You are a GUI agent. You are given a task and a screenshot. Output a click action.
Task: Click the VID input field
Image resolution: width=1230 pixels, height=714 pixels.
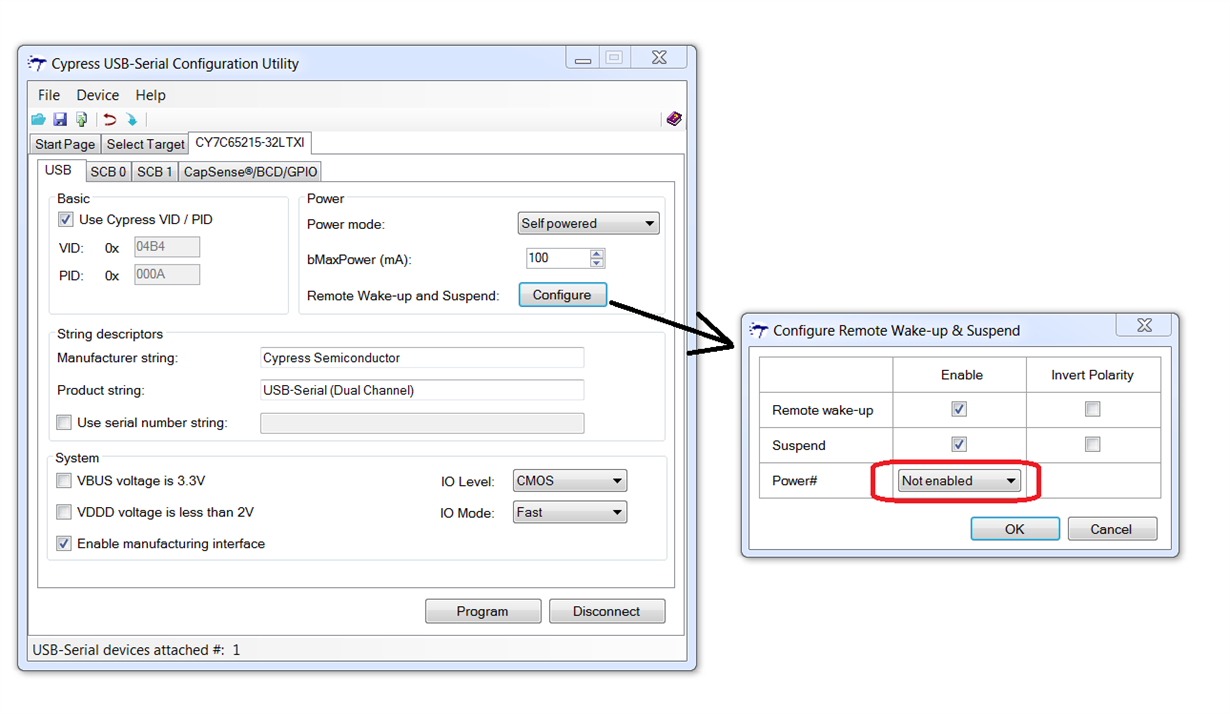coord(167,247)
